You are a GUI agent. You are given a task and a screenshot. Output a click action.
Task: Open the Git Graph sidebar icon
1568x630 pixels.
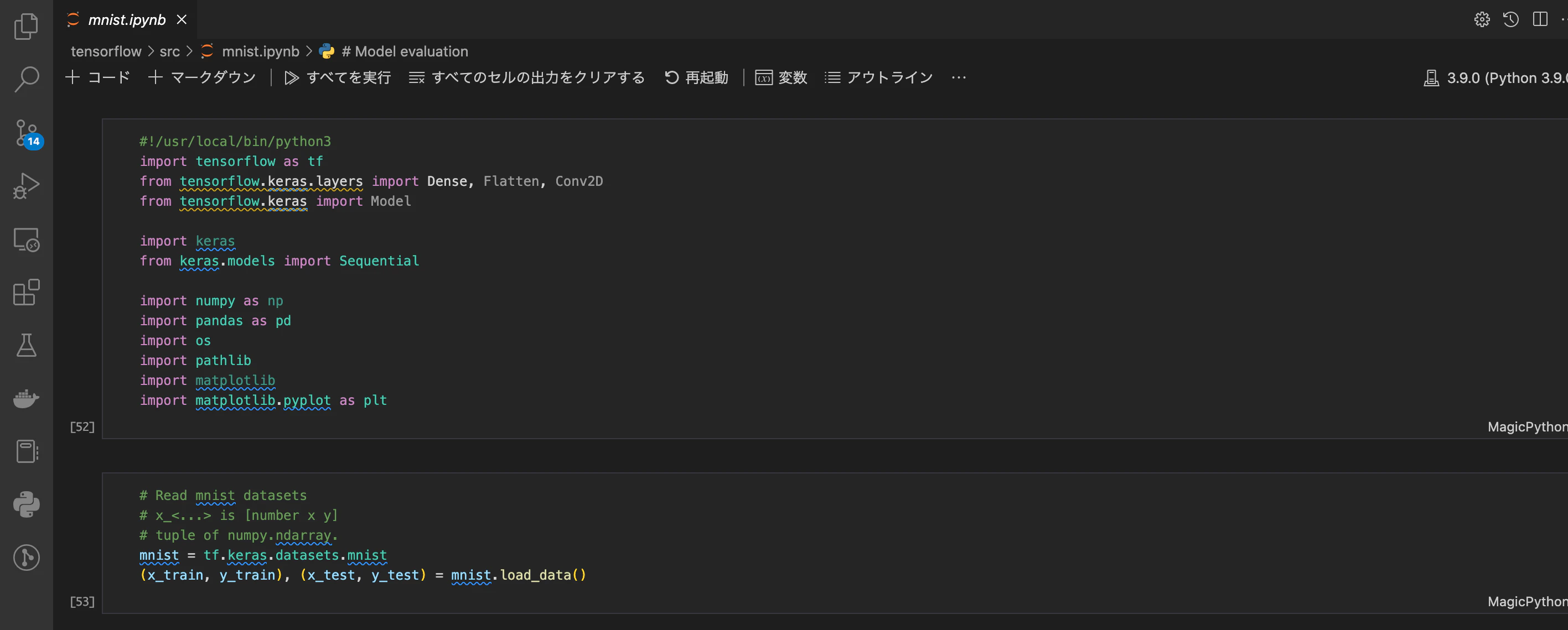click(26, 558)
